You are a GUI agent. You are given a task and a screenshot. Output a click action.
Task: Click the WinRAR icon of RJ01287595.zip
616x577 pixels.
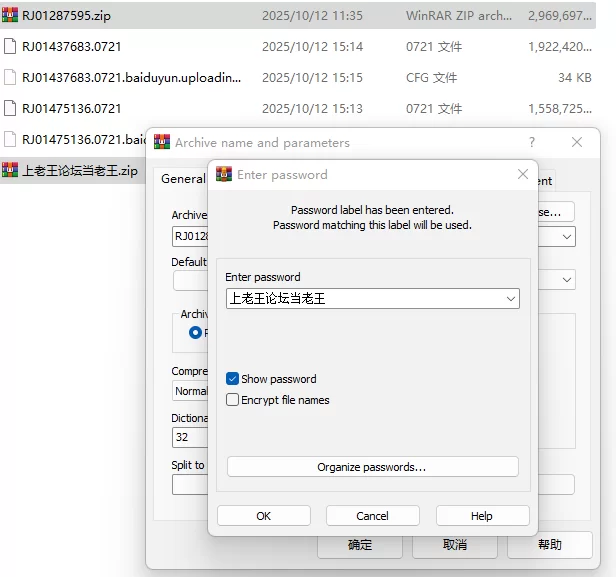click(x=10, y=16)
